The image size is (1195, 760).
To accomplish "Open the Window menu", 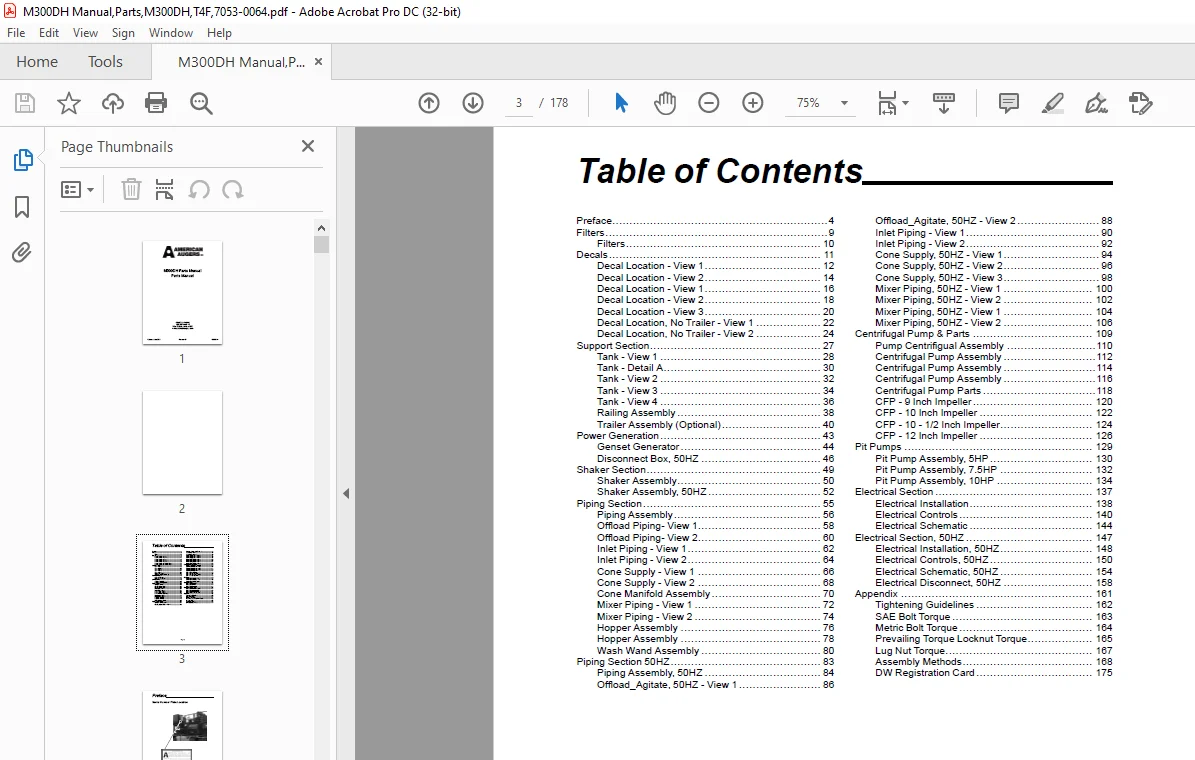I will [171, 33].
